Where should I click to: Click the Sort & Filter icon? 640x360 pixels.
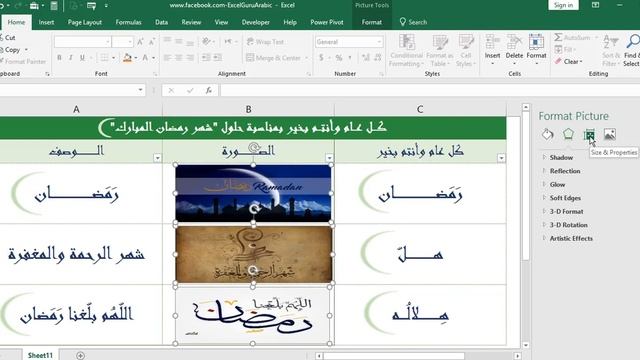(x=611, y=51)
